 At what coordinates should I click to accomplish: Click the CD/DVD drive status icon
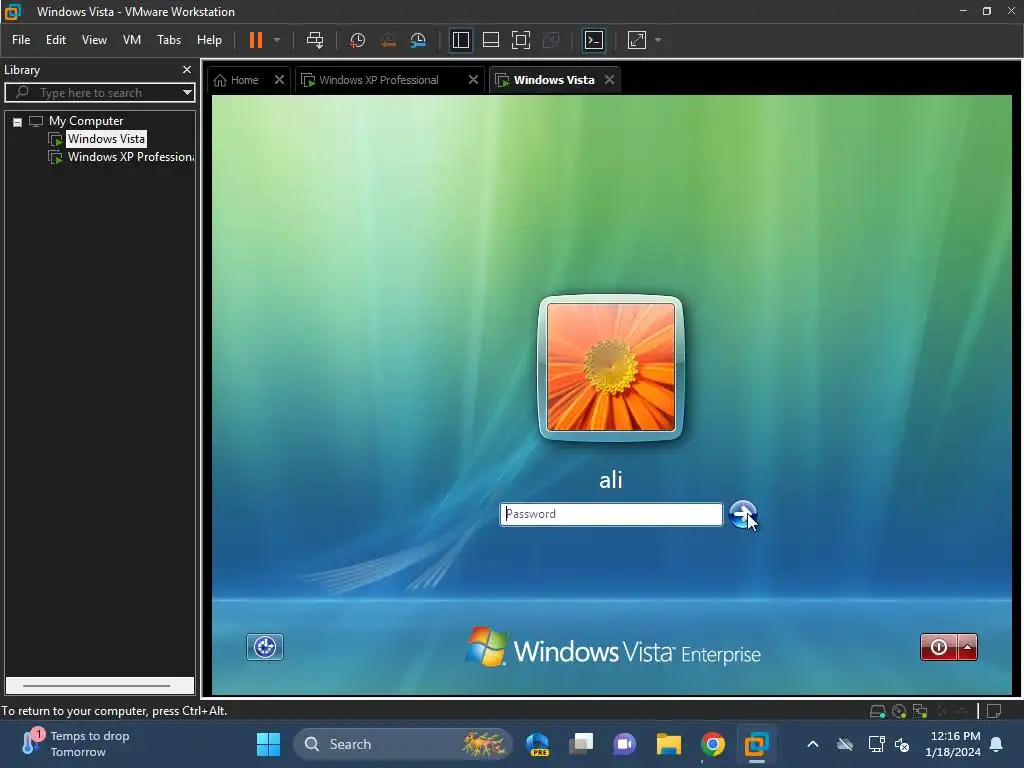pos(899,711)
